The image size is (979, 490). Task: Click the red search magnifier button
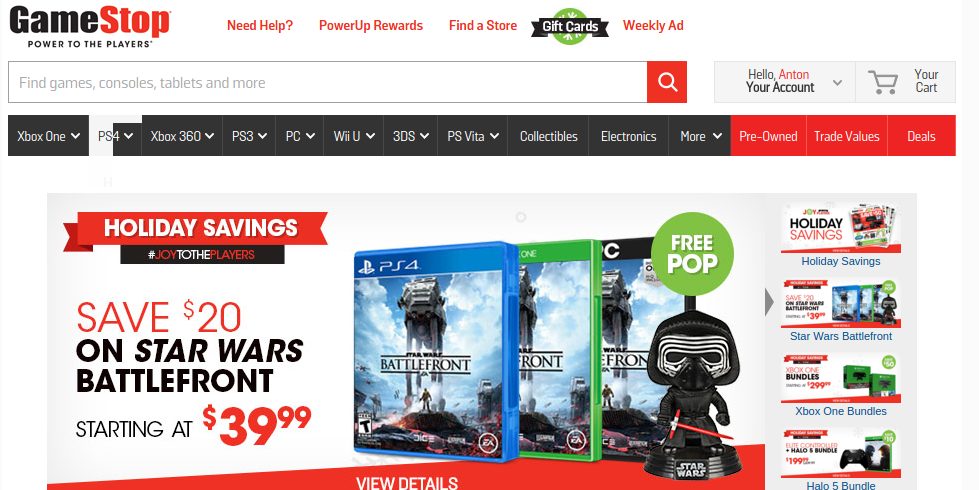point(667,82)
